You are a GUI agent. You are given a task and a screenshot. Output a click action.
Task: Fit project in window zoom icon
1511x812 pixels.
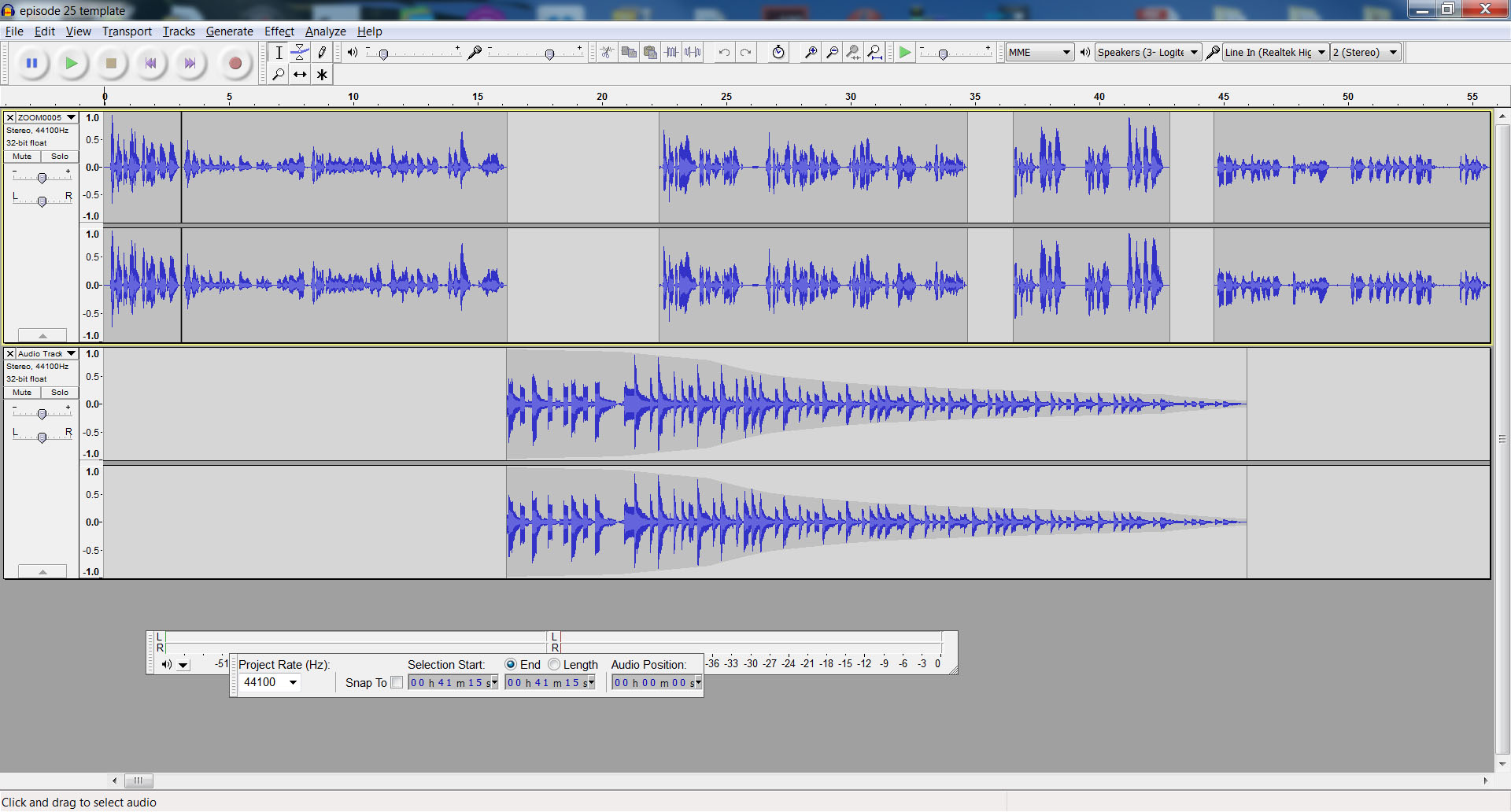(874, 53)
